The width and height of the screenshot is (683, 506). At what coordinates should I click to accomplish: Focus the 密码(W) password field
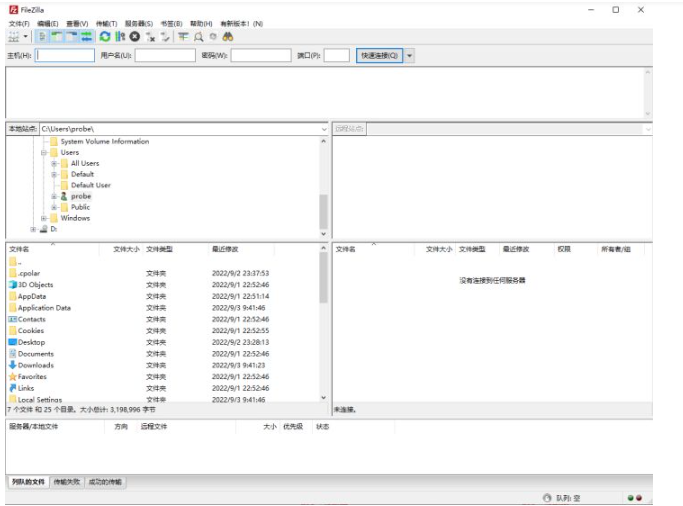[x=261, y=55]
